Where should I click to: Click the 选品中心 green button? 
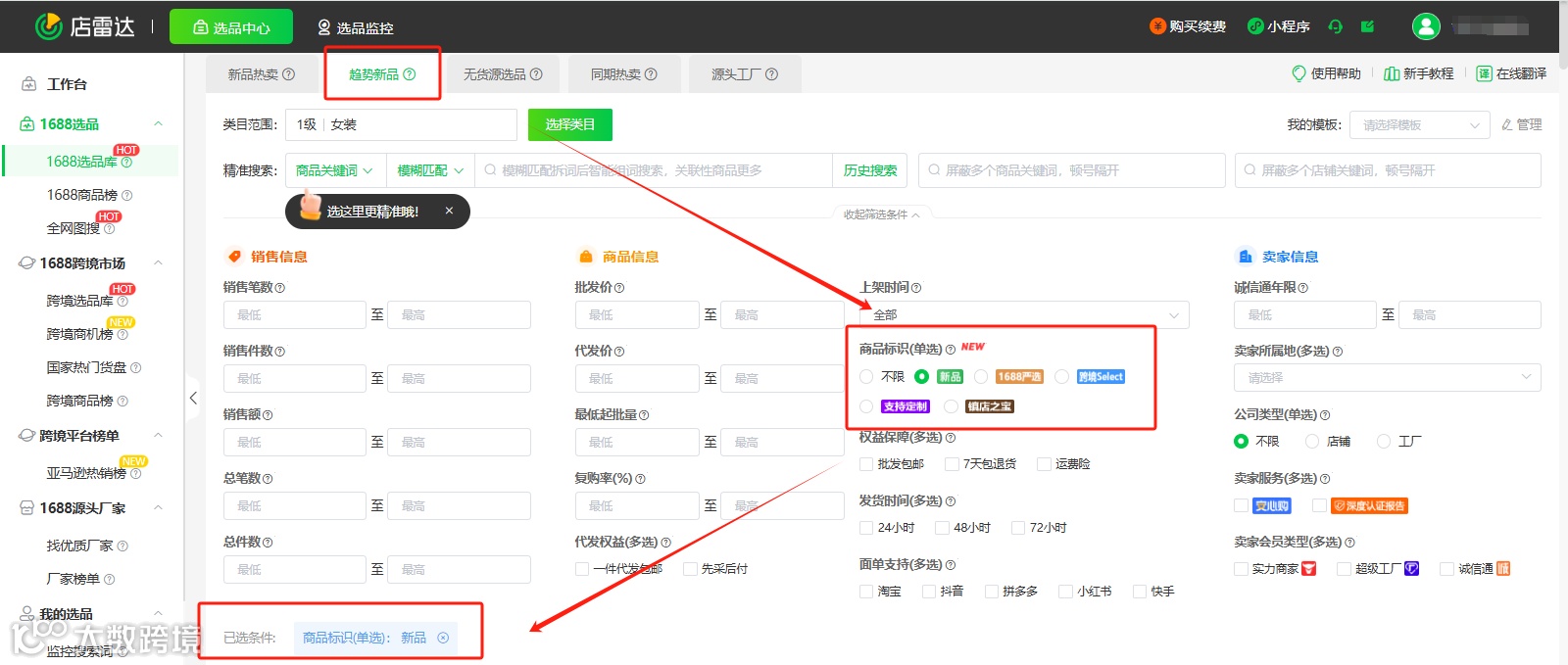tap(231, 27)
